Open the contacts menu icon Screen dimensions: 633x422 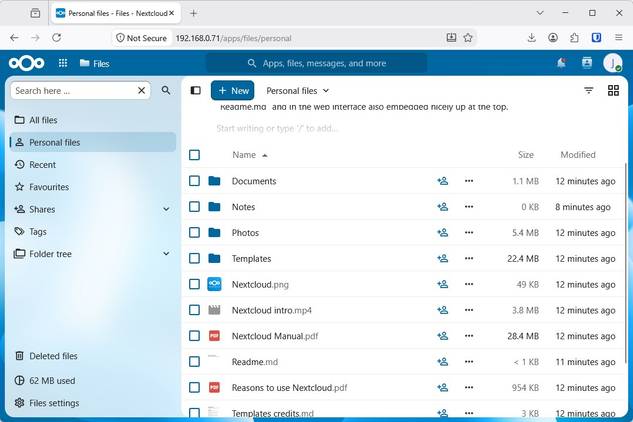point(587,63)
